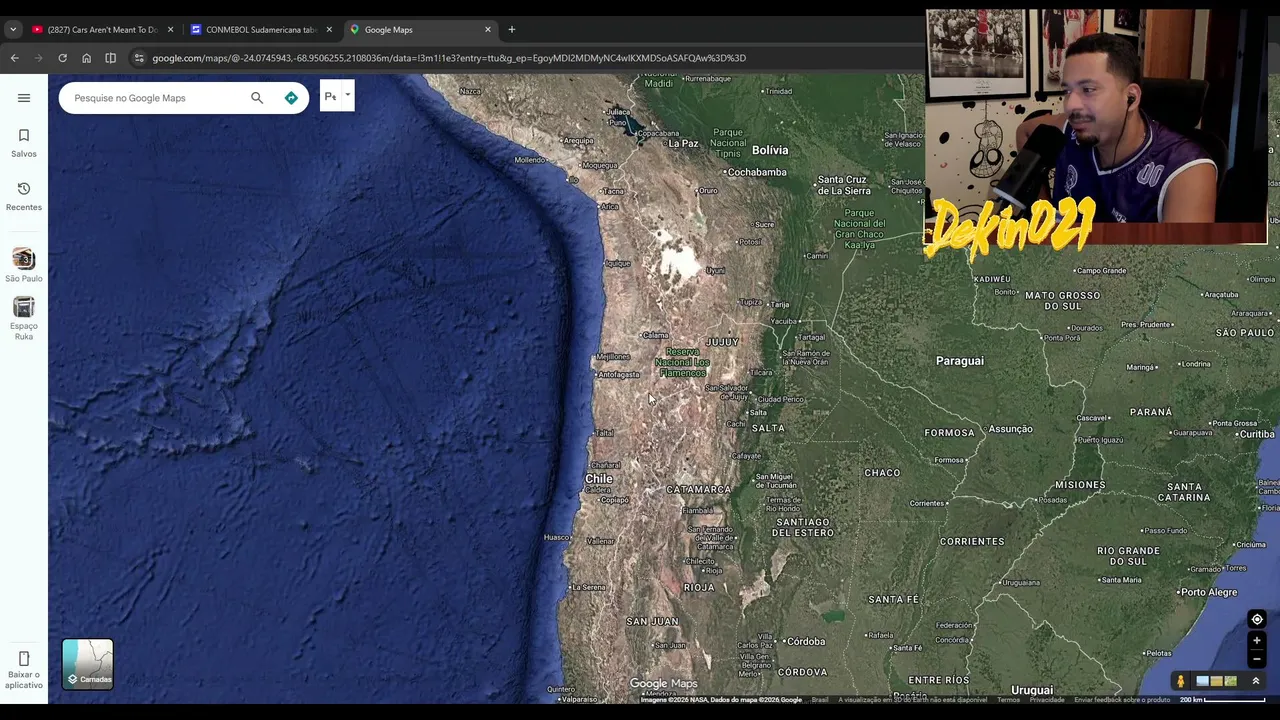Click the search magnifier icon
The width and height of the screenshot is (1280, 720).
[x=257, y=98]
